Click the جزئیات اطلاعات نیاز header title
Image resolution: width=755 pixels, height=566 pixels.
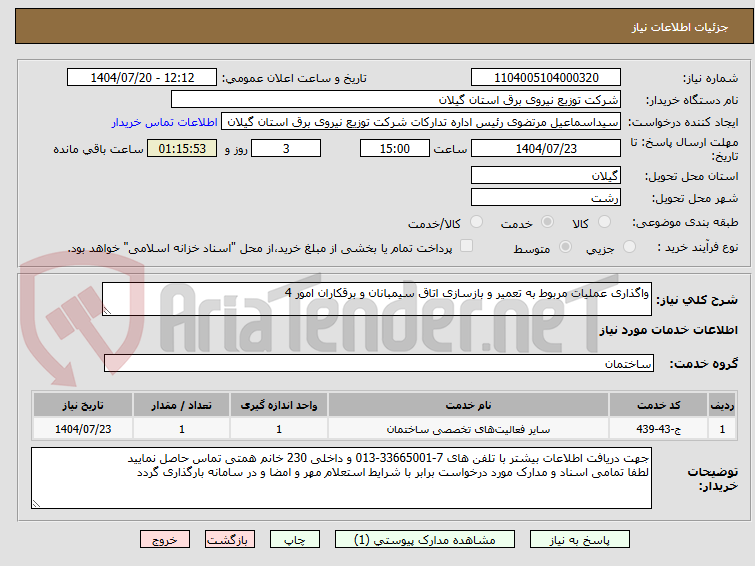pos(680,27)
